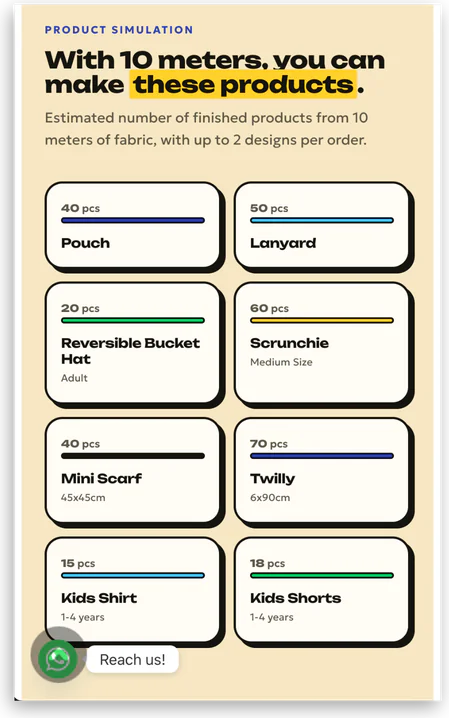The height and width of the screenshot is (718, 449).
Task: Open the Twilly 6x90cm card
Action: tap(322, 470)
